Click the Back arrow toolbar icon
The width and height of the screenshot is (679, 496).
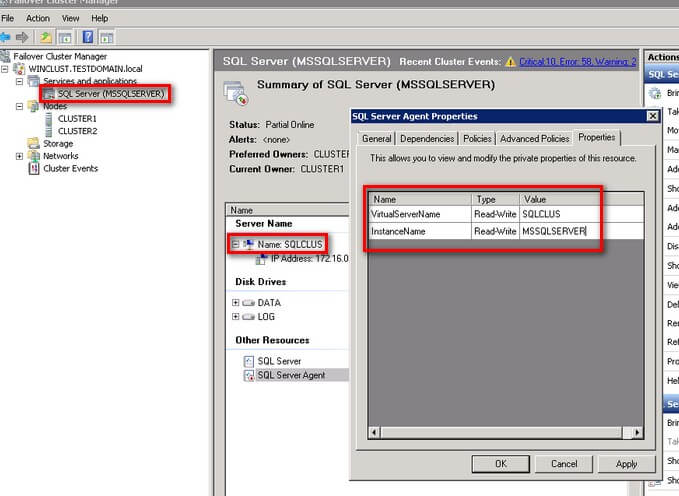pyautogui.click(x=5, y=38)
